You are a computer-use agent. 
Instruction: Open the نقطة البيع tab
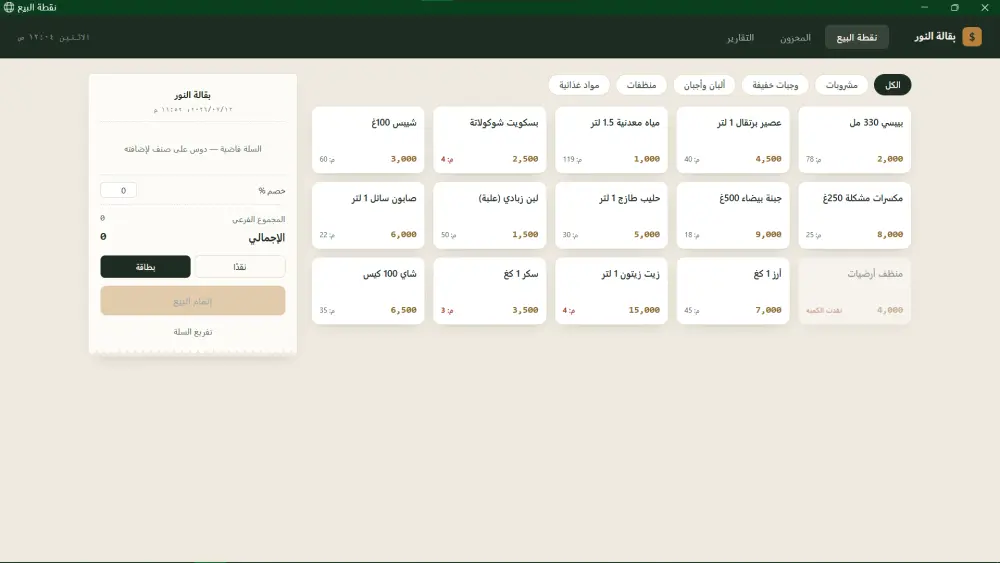coord(857,38)
